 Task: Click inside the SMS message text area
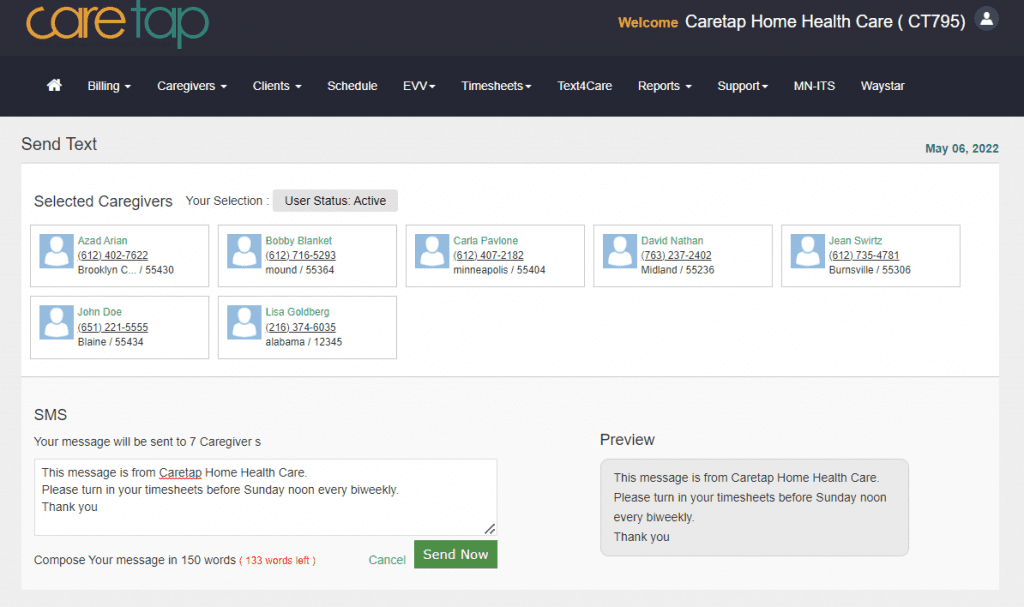[265, 497]
